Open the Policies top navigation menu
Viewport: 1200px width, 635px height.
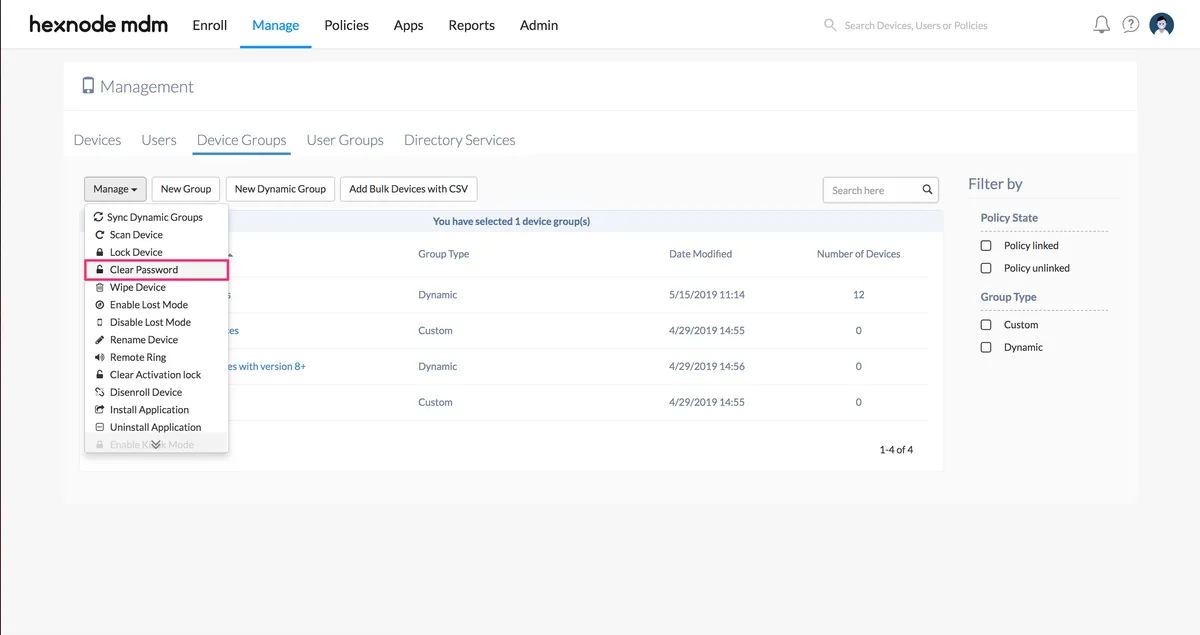click(x=346, y=25)
